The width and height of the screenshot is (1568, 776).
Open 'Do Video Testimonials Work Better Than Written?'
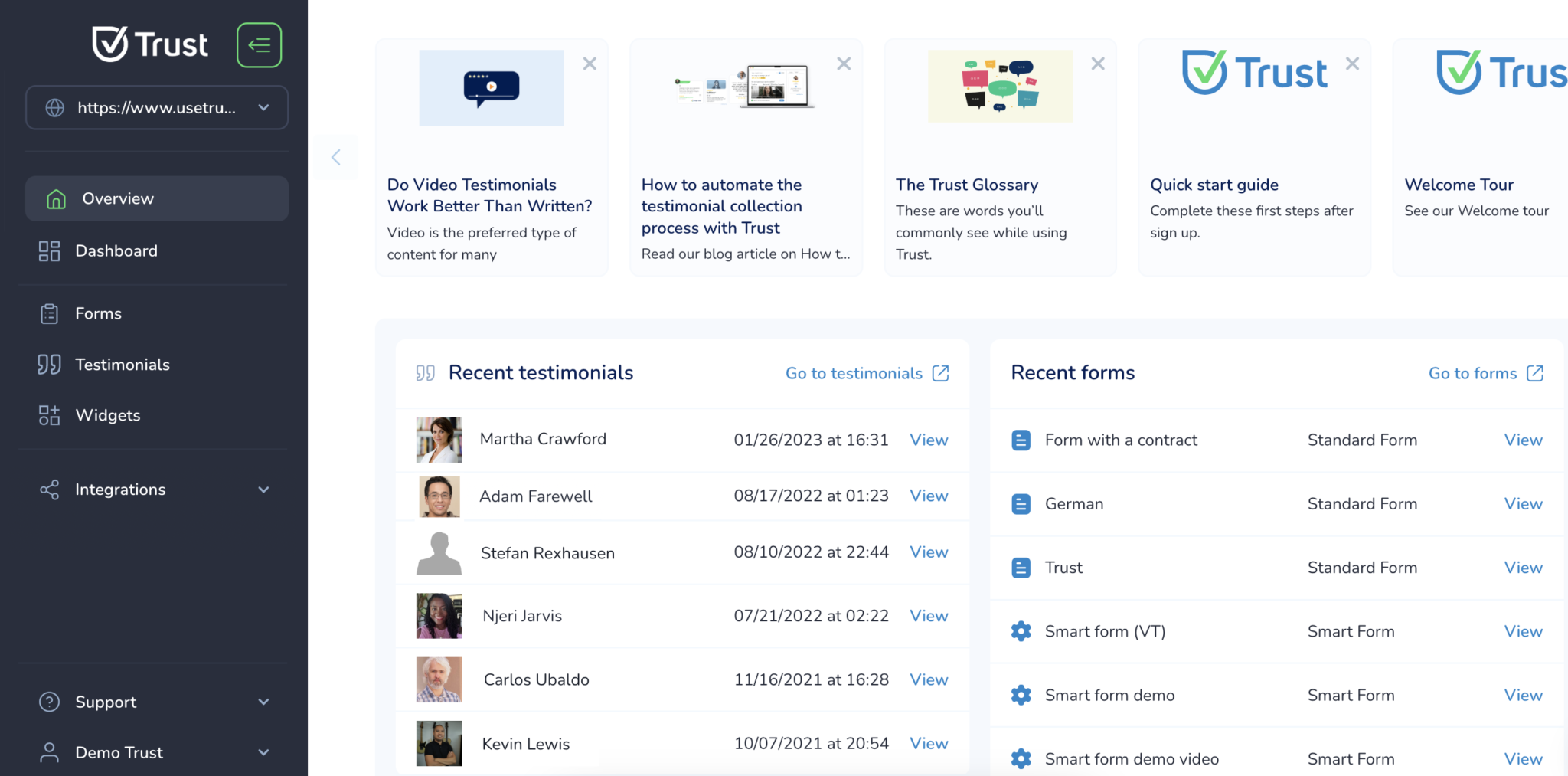pos(489,195)
